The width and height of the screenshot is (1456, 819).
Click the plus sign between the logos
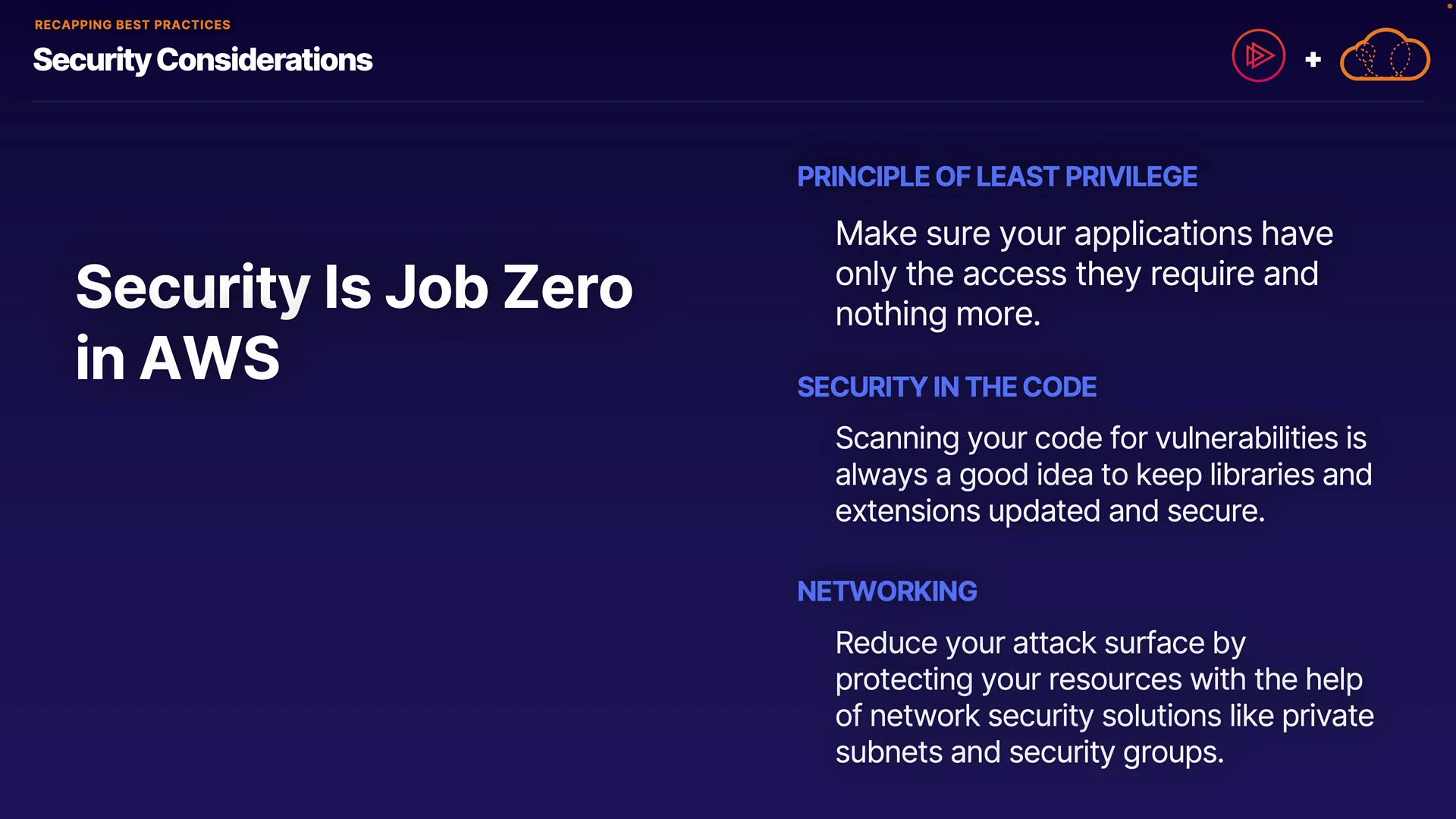pyautogui.click(x=1313, y=59)
